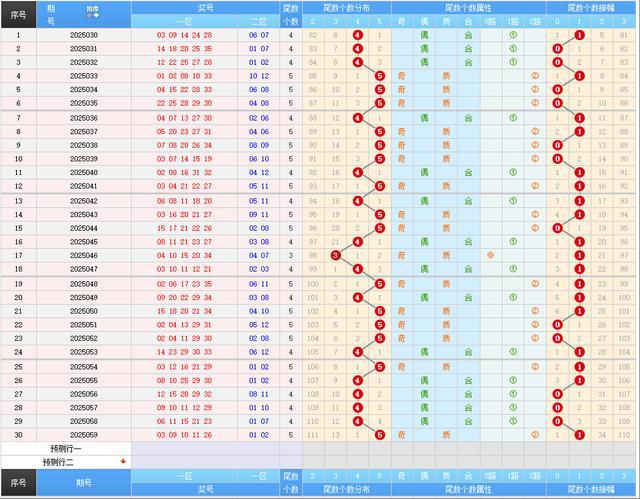Click the top 二区 sub-header
This screenshot has height=499, width=640.
click(x=259, y=22)
